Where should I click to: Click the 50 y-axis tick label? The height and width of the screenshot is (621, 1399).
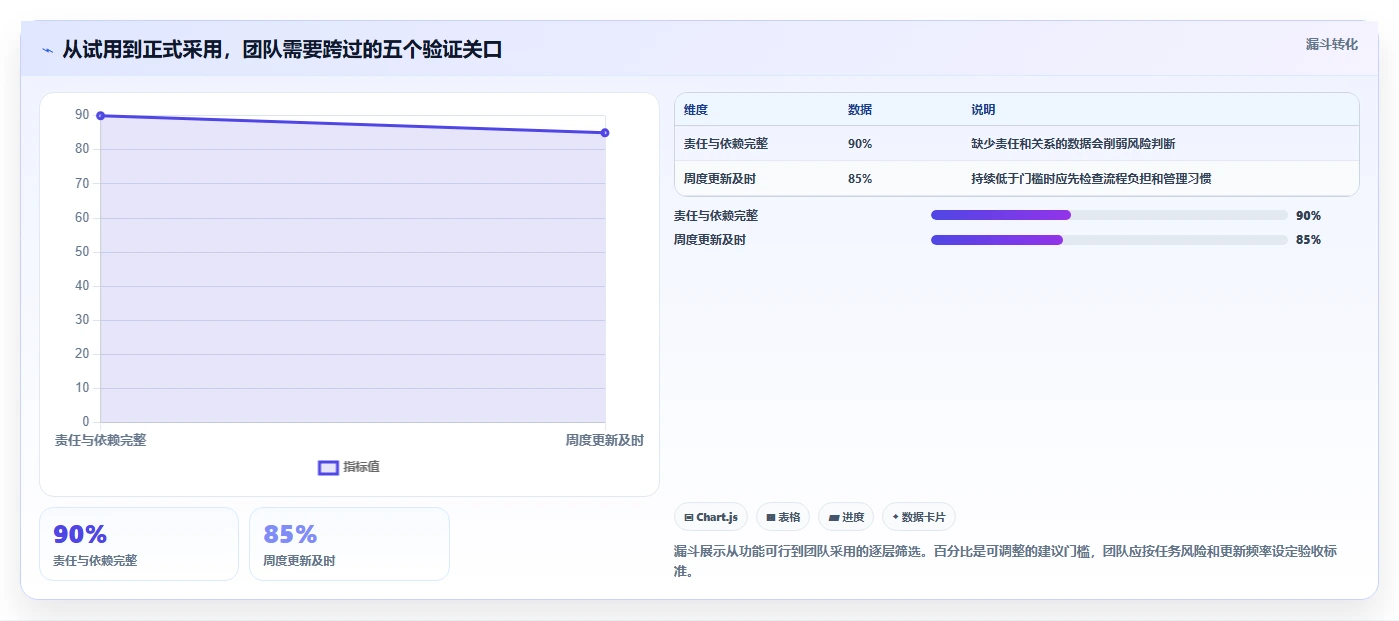coord(82,251)
